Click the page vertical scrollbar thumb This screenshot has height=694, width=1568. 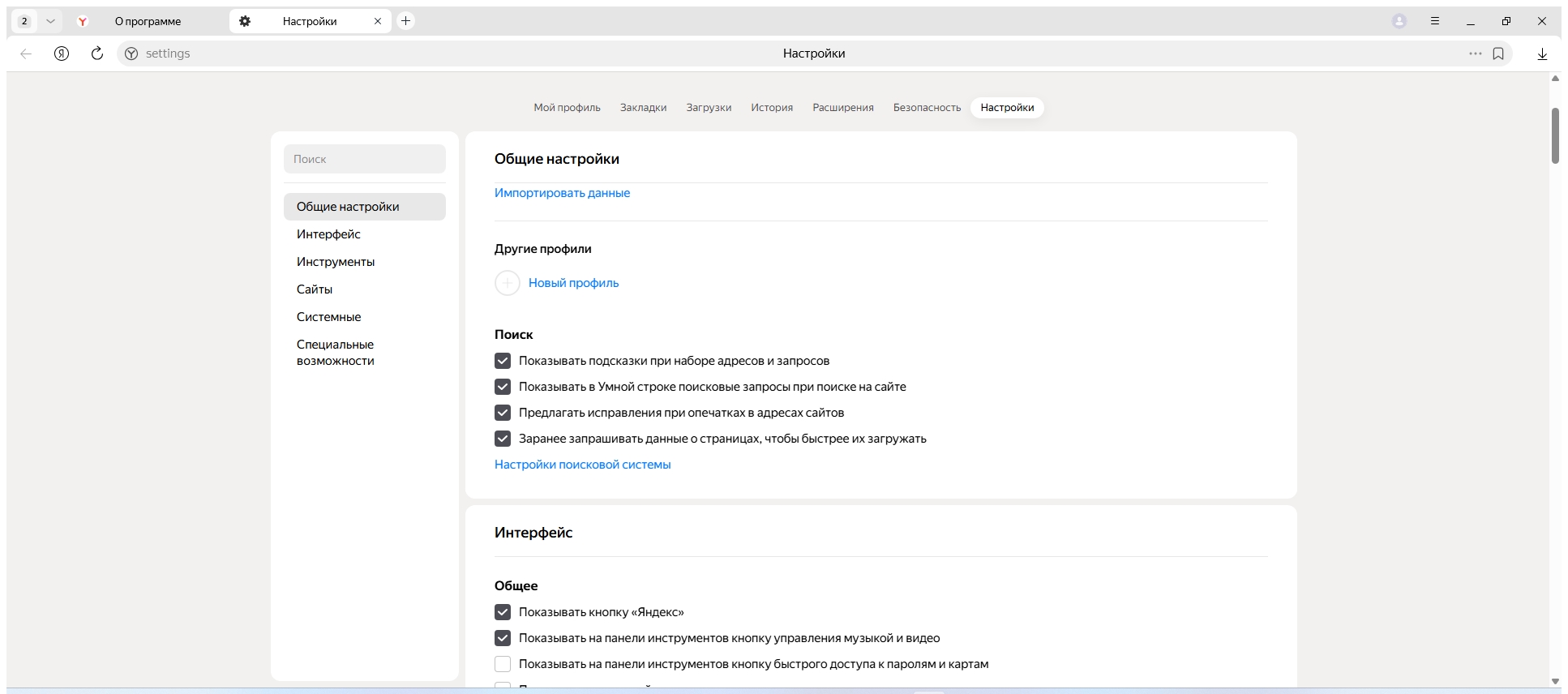1555,135
